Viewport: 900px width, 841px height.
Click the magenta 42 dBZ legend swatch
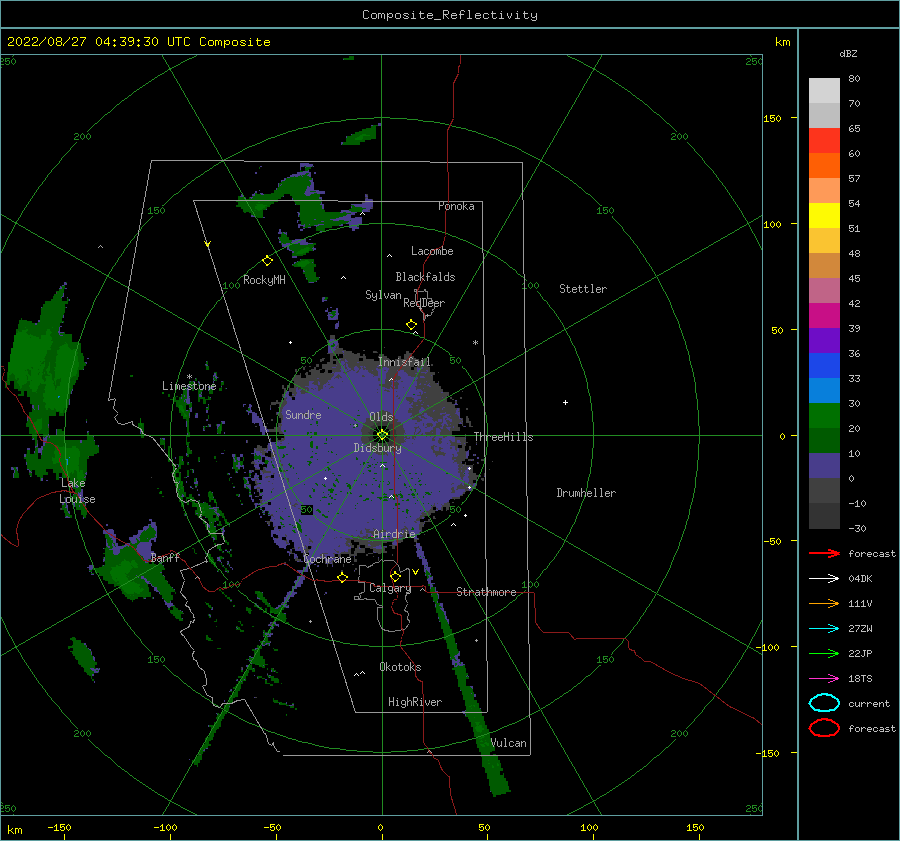824,316
